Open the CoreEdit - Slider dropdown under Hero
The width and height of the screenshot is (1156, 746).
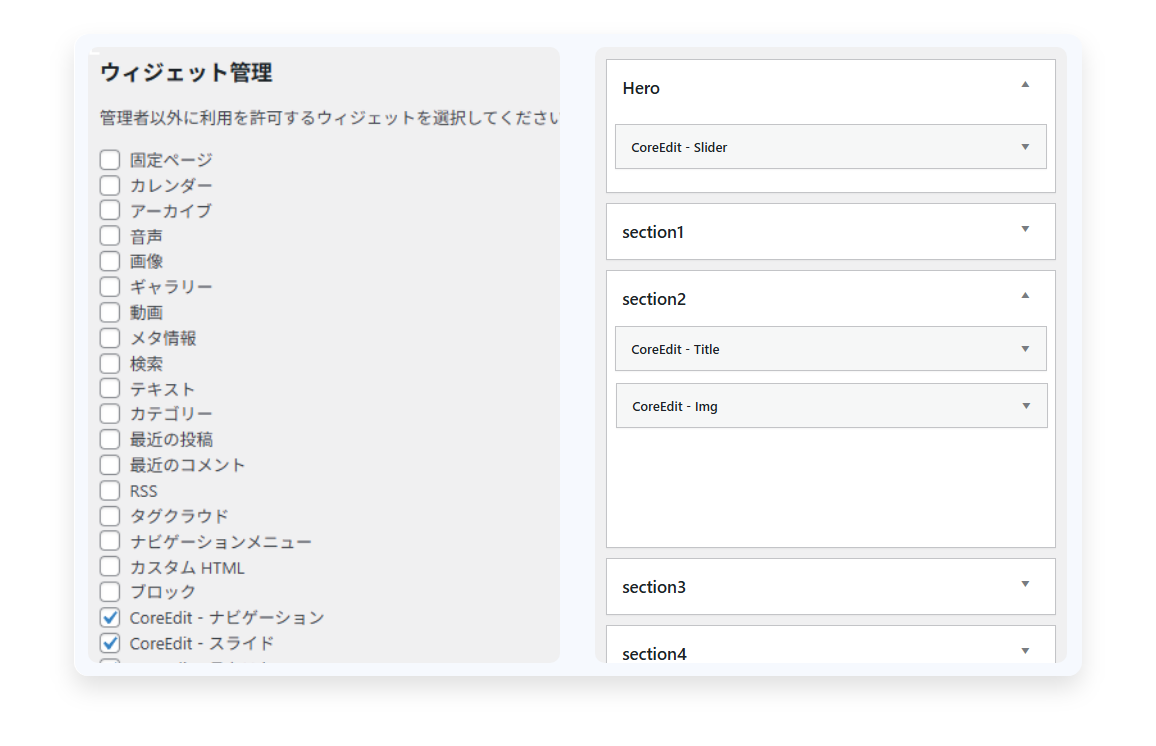coord(1025,146)
